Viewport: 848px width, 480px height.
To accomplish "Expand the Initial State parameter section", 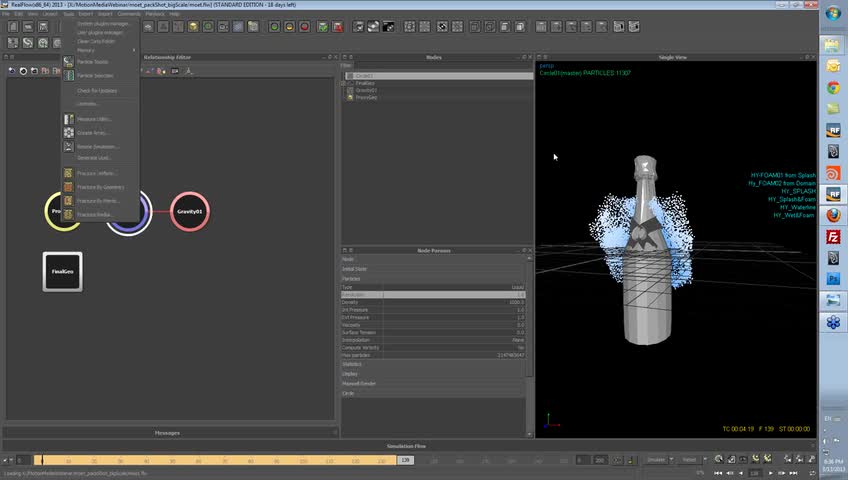I will pos(355,269).
